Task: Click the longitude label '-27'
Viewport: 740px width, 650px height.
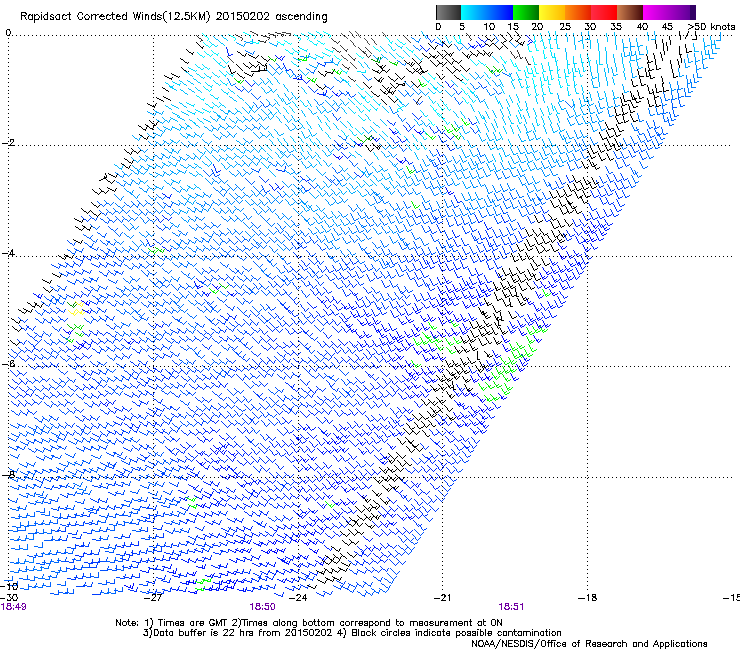Action: click(x=153, y=598)
